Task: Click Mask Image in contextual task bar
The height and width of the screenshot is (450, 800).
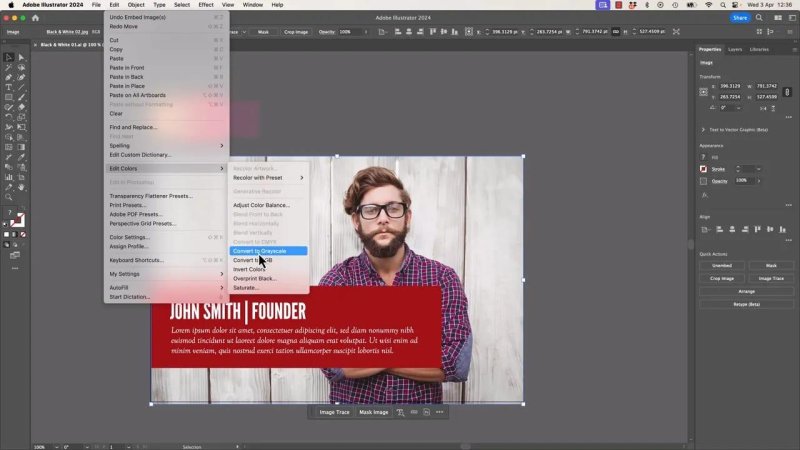Action: tap(373, 412)
